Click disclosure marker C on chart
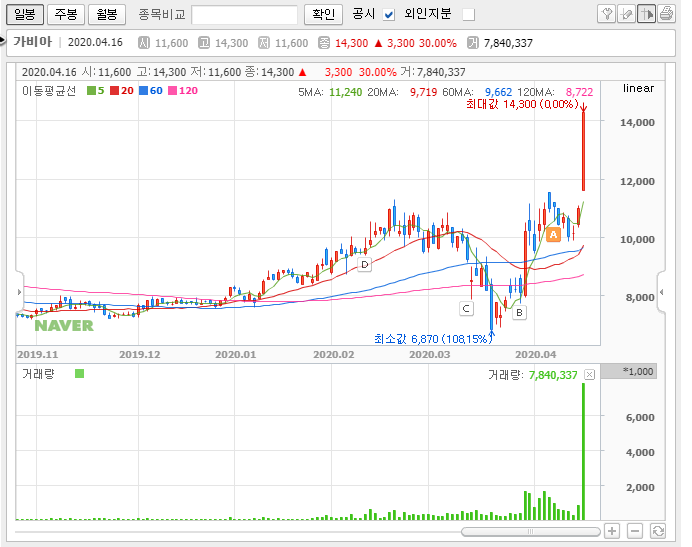The width and height of the screenshot is (692, 547). (466, 308)
